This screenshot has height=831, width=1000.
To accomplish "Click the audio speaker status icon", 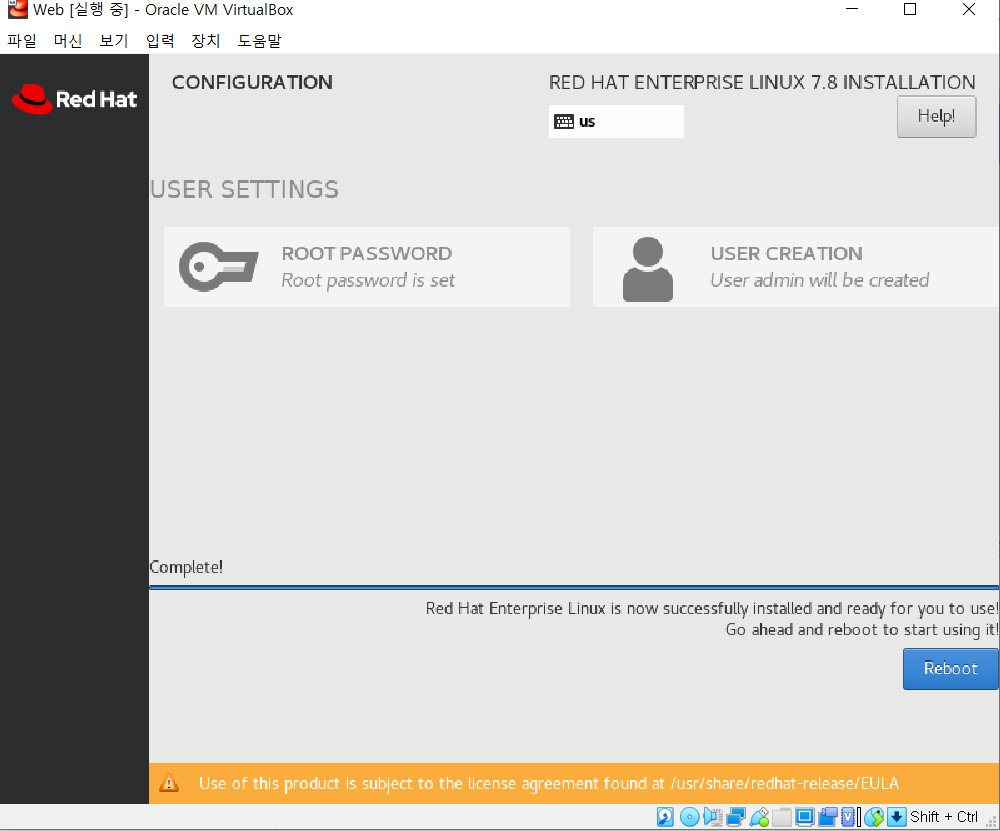I will click(713, 817).
